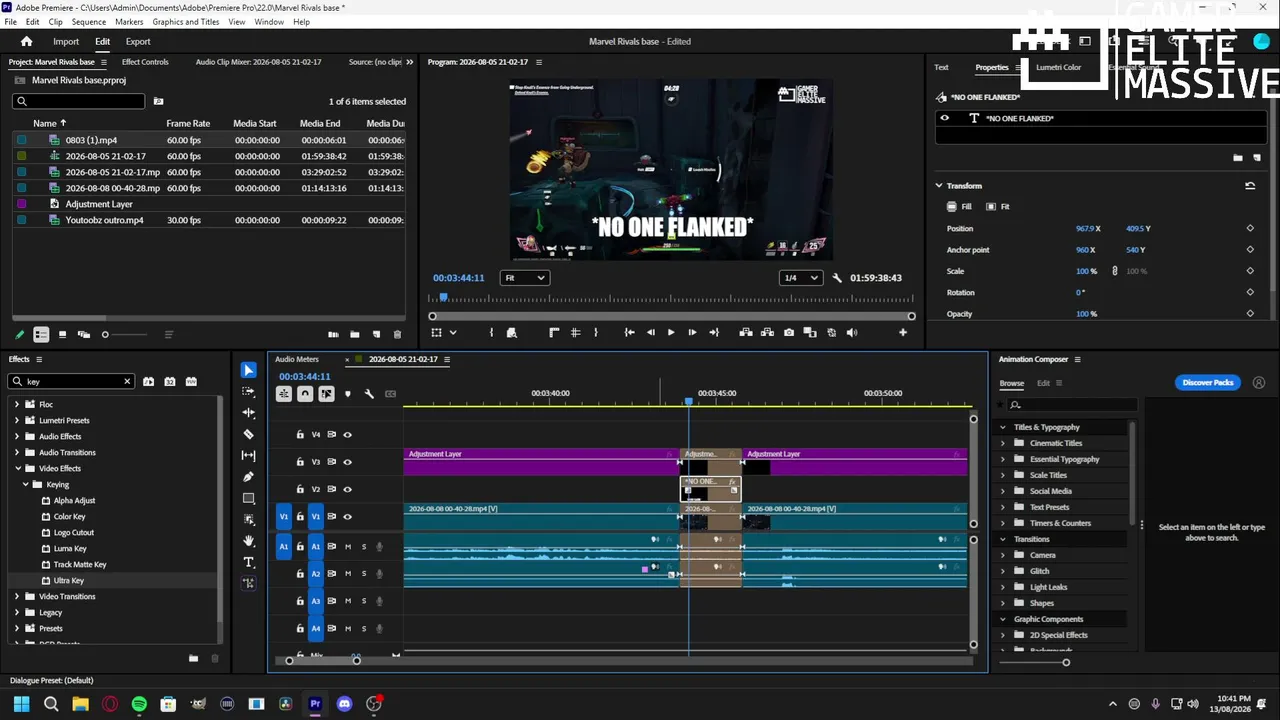
Task: Clear the Effects search field
Action: pyautogui.click(x=127, y=381)
